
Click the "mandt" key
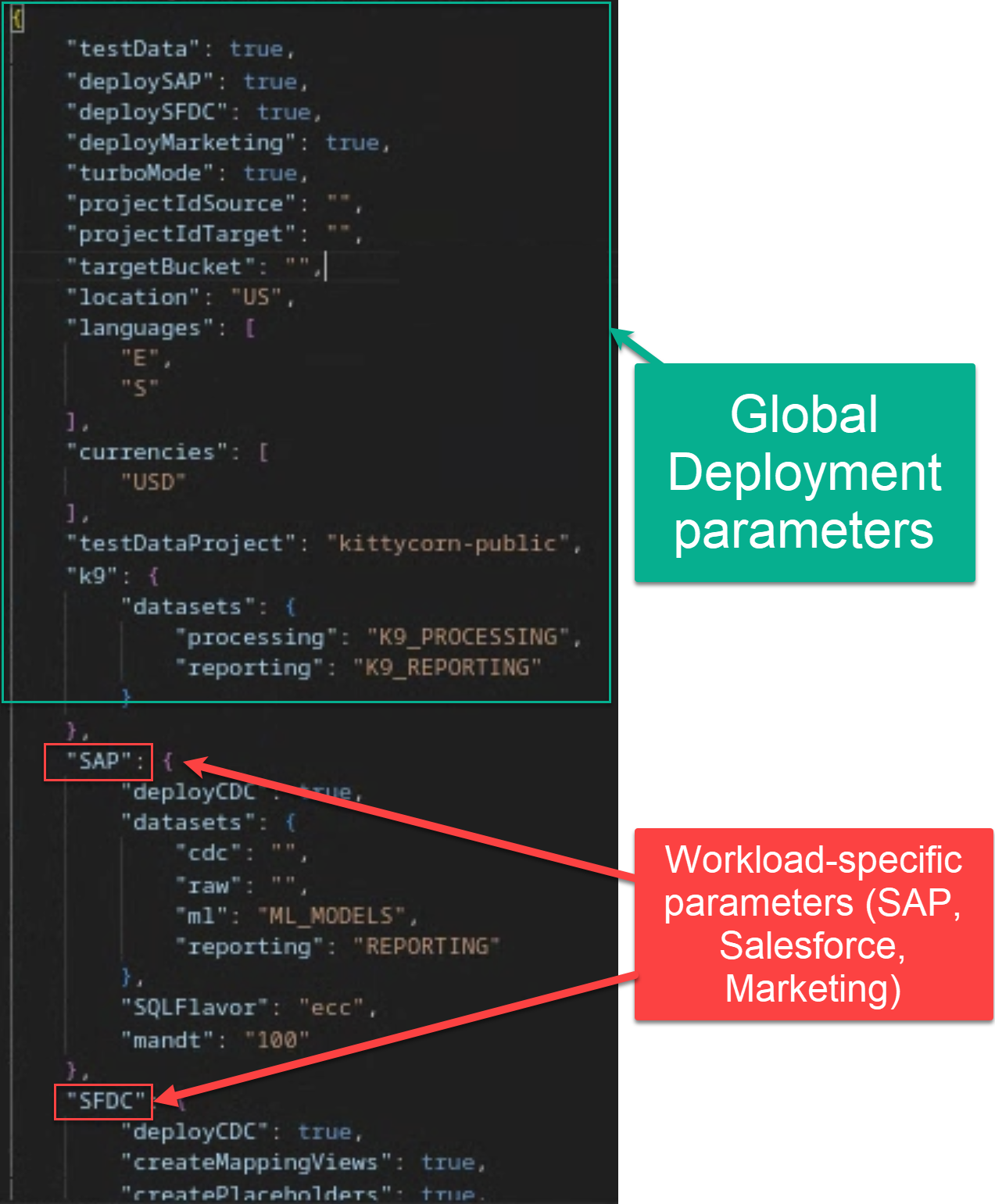pos(166,1041)
